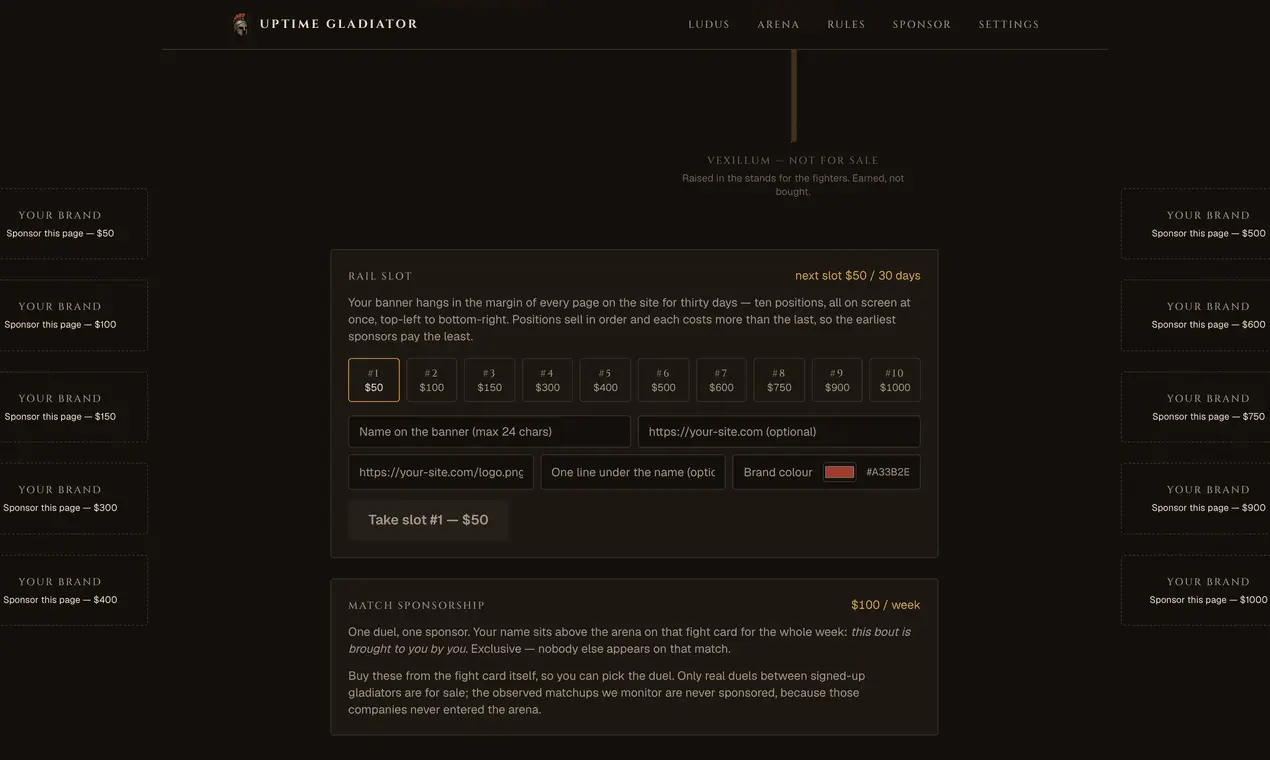
Task: Choose rail slot #10 at $1000
Action: [x=895, y=380]
